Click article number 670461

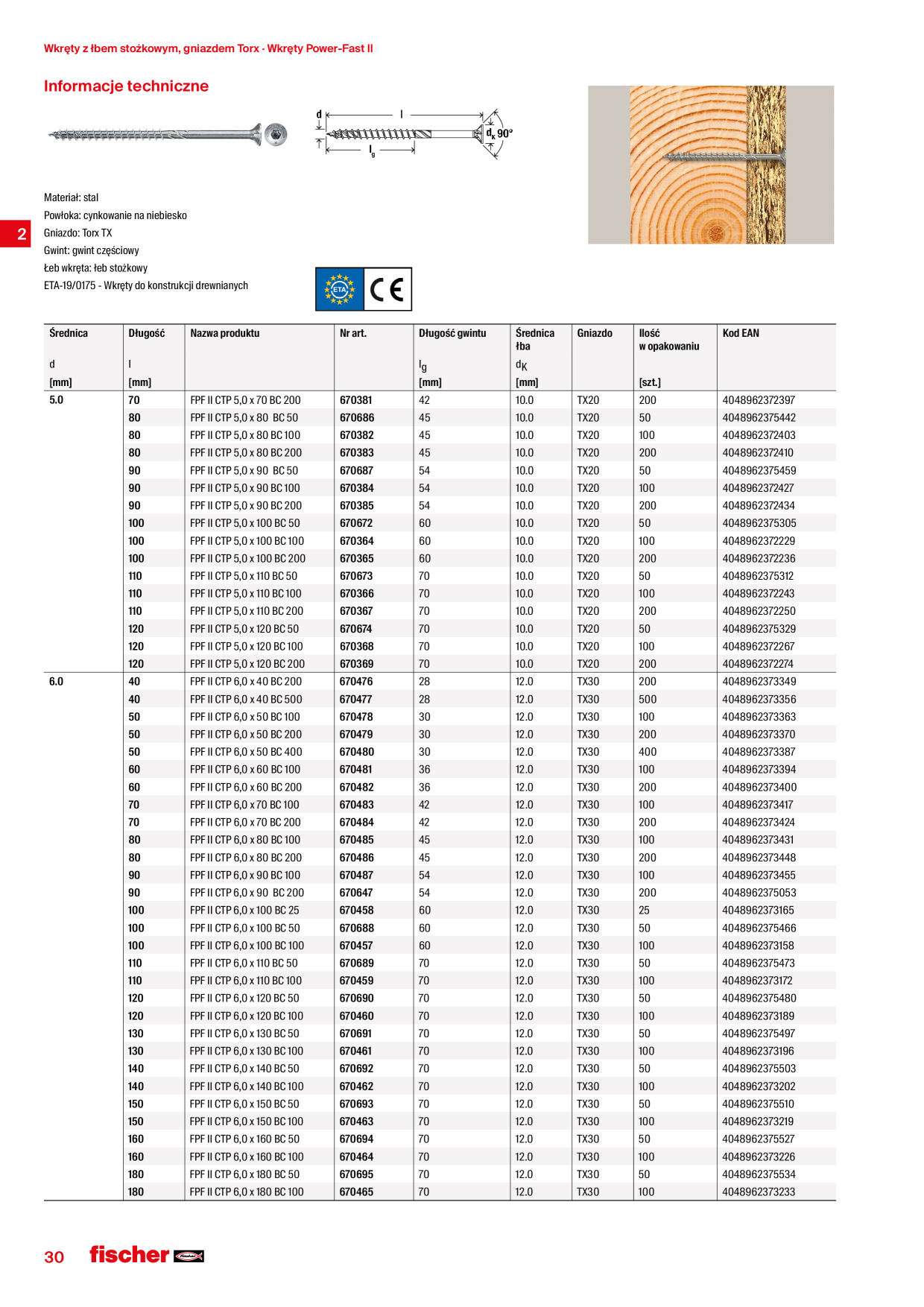click(x=356, y=1051)
